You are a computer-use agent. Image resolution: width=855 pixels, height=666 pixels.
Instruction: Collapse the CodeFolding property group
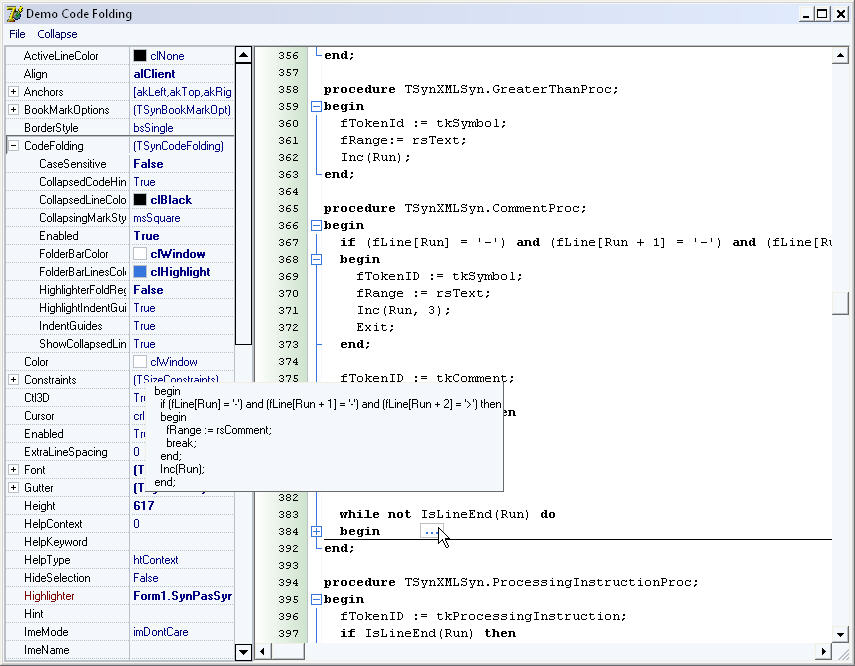(14, 146)
